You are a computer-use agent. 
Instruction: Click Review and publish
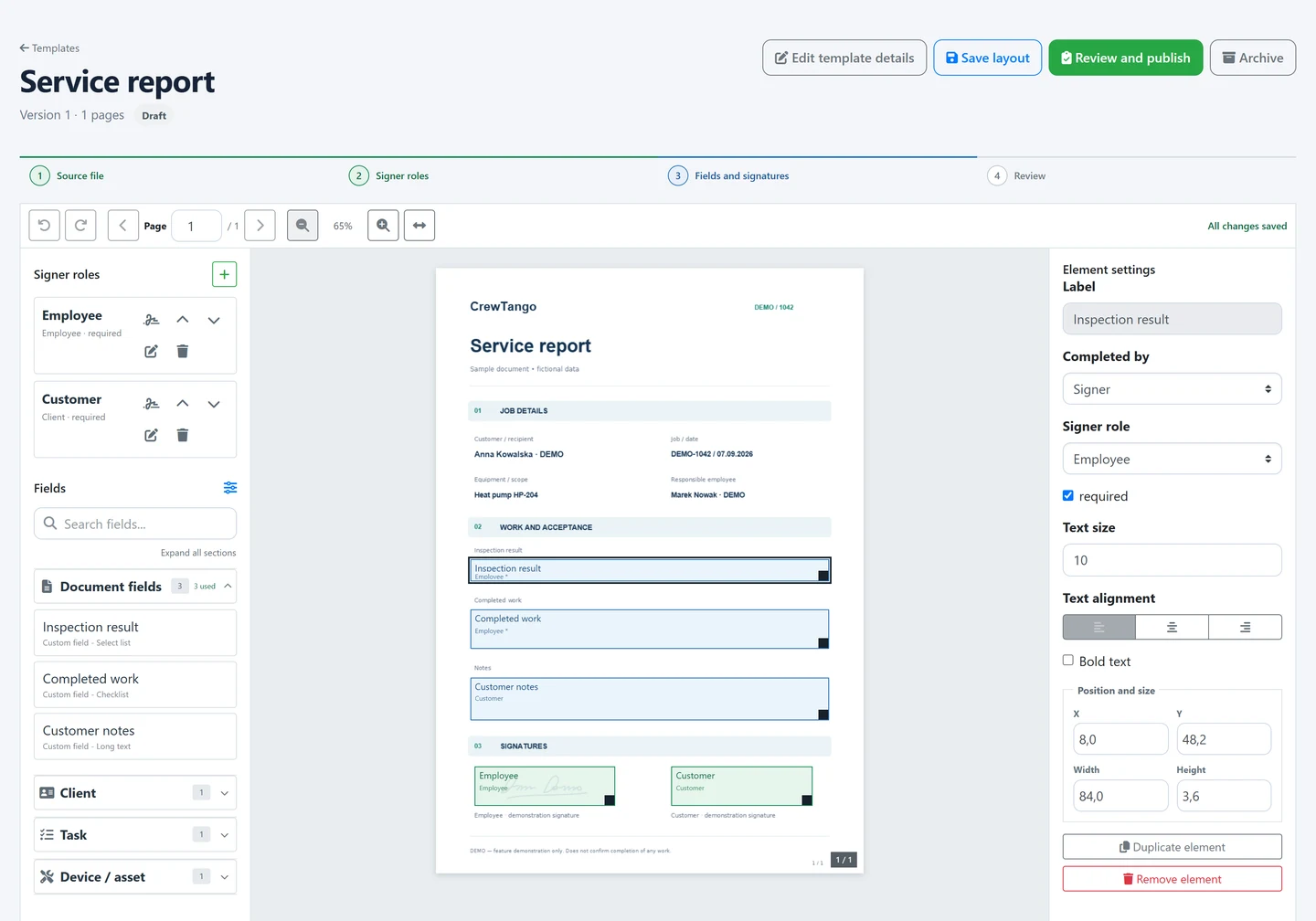point(1126,58)
